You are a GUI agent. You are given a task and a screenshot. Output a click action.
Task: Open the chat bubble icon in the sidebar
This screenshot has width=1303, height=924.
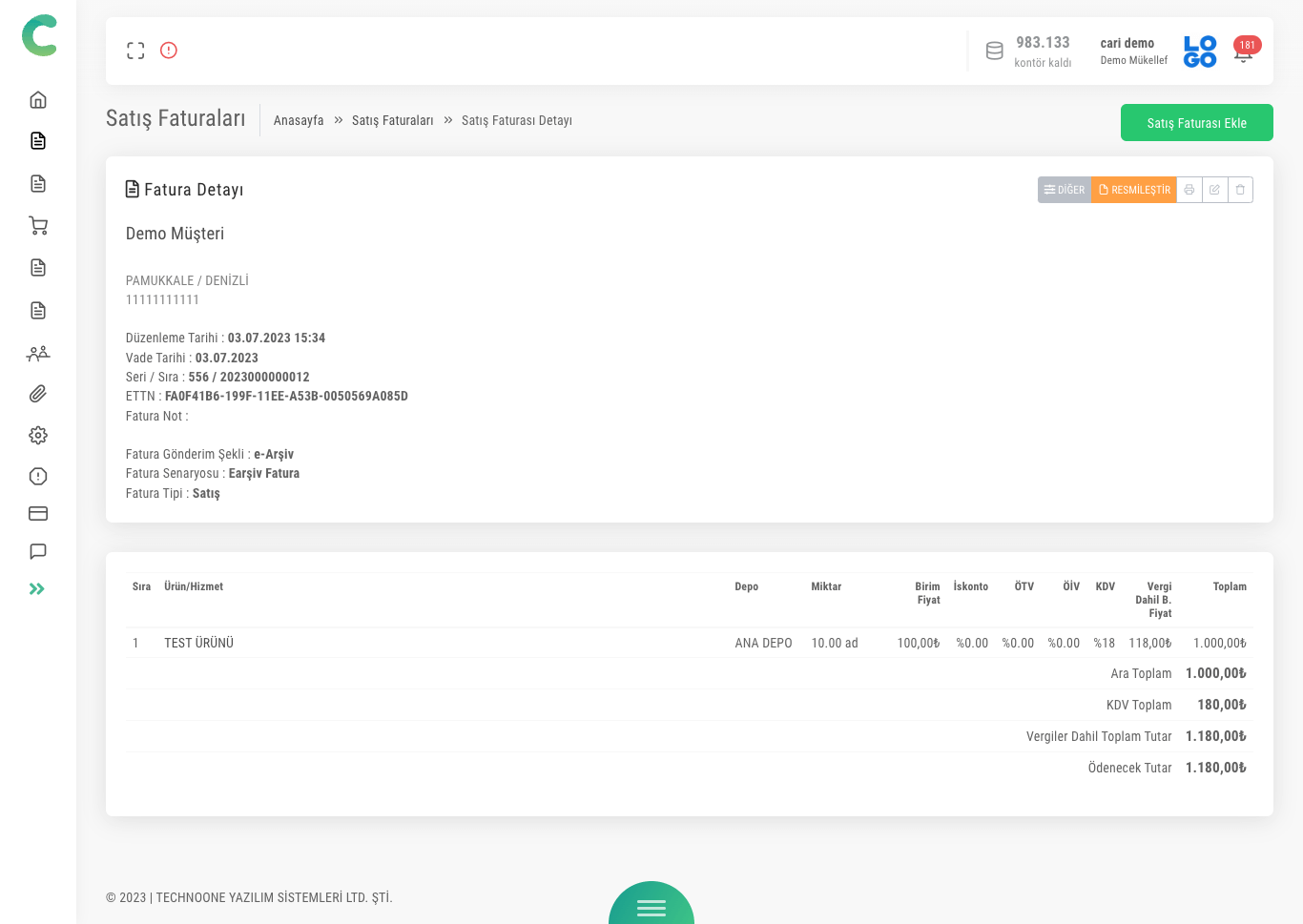coord(38,552)
